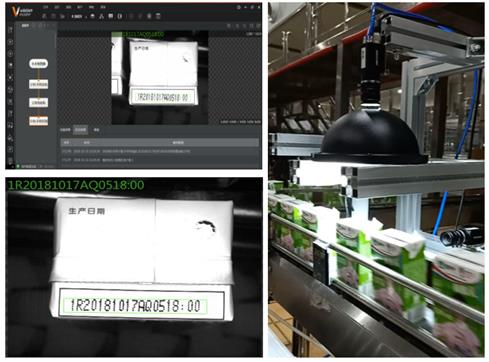The height and width of the screenshot is (362, 489).
Task: Select the first log row in results table
Action: pos(160,151)
